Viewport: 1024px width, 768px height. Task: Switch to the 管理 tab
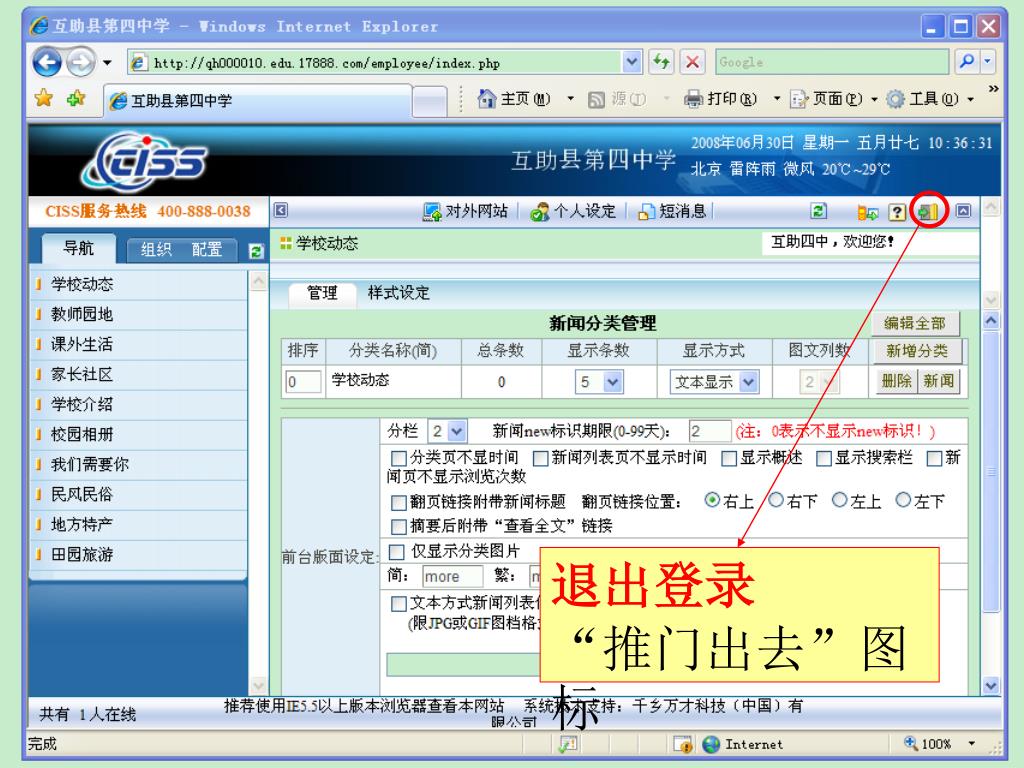(322, 293)
